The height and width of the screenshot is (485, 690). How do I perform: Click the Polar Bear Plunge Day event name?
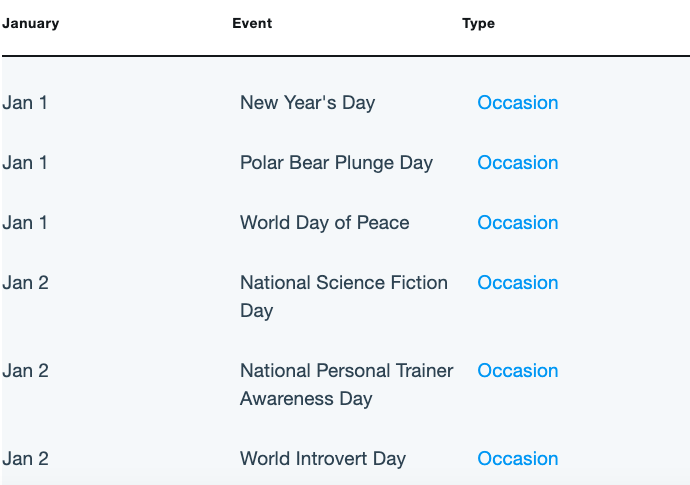click(336, 163)
